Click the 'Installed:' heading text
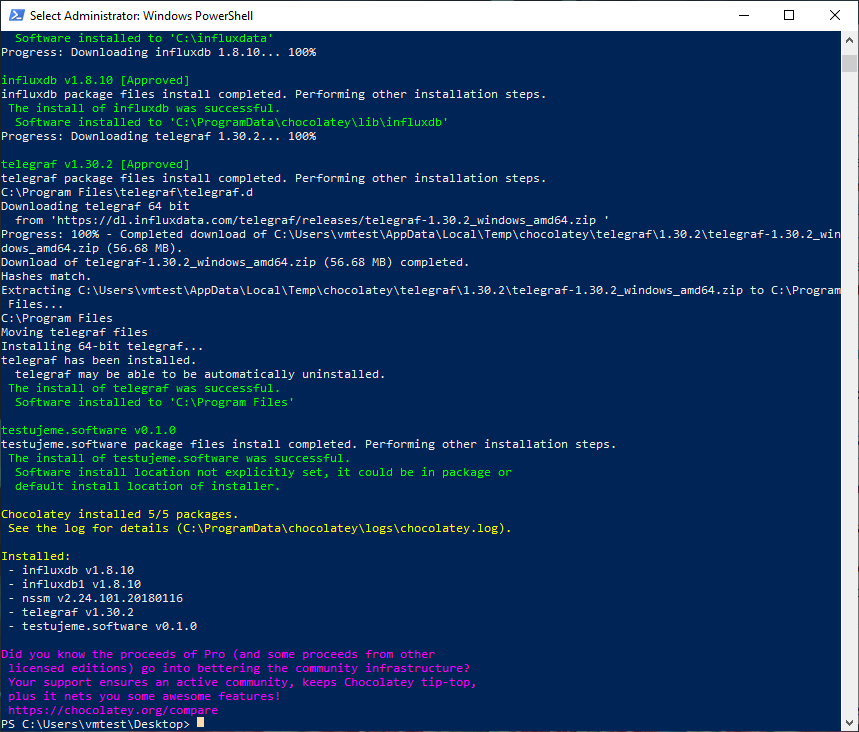Viewport: 859px width, 732px height. (36, 556)
